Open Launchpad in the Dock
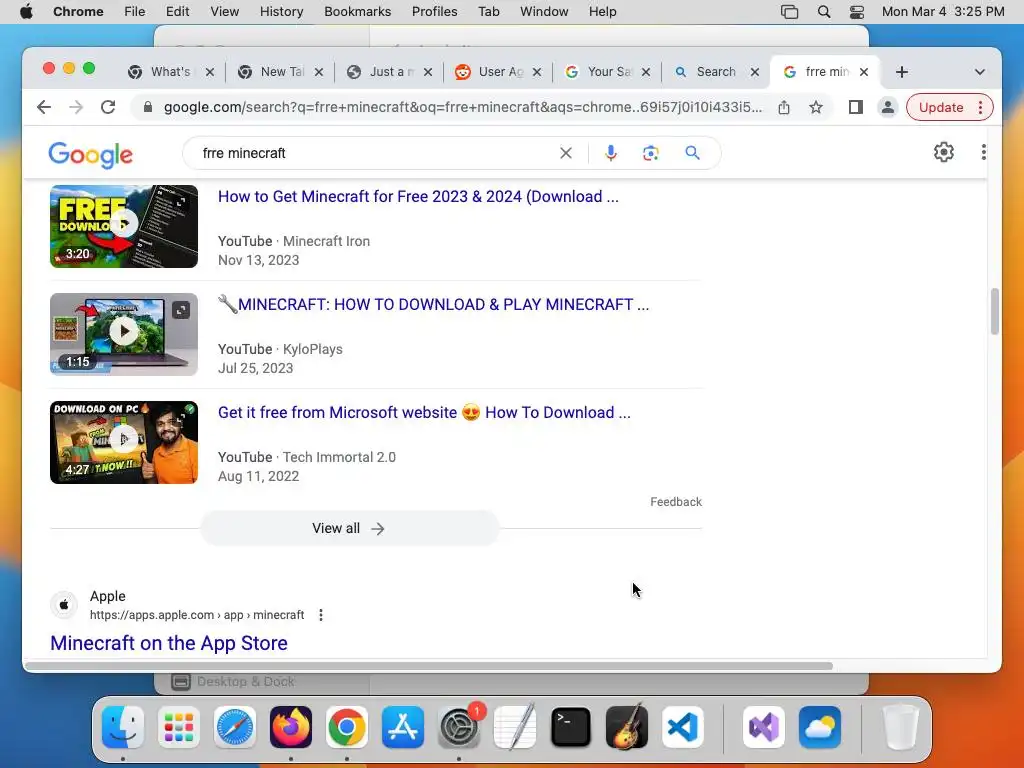 (179, 727)
